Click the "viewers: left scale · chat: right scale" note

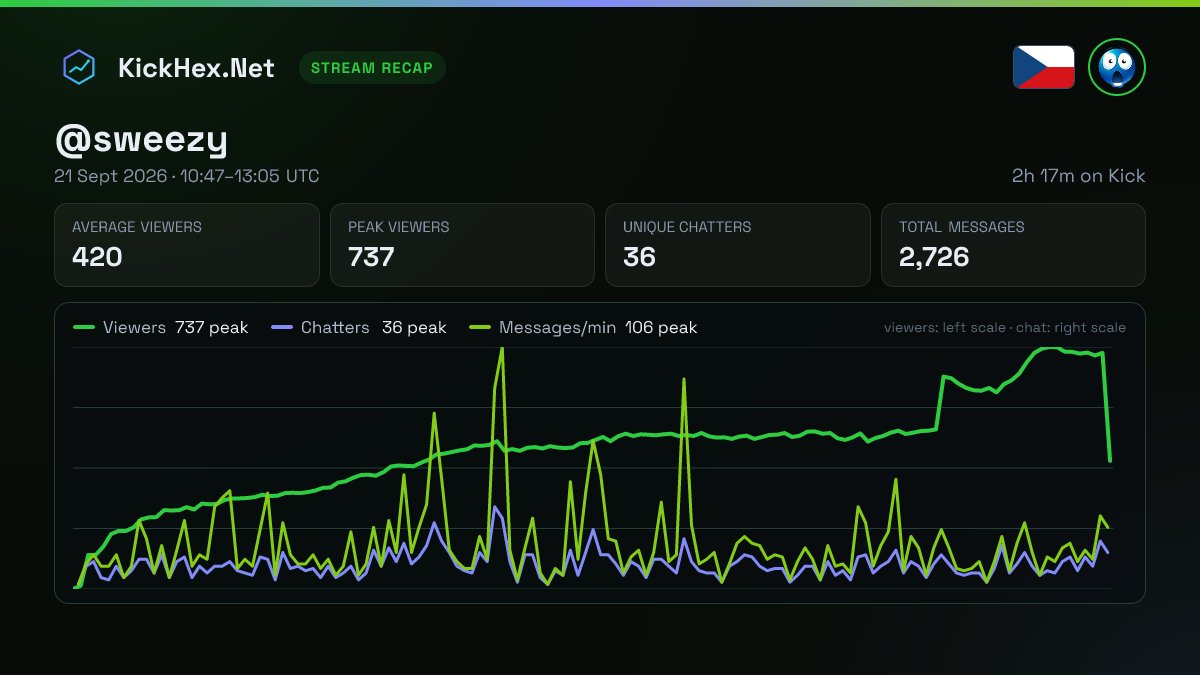pos(1005,328)
